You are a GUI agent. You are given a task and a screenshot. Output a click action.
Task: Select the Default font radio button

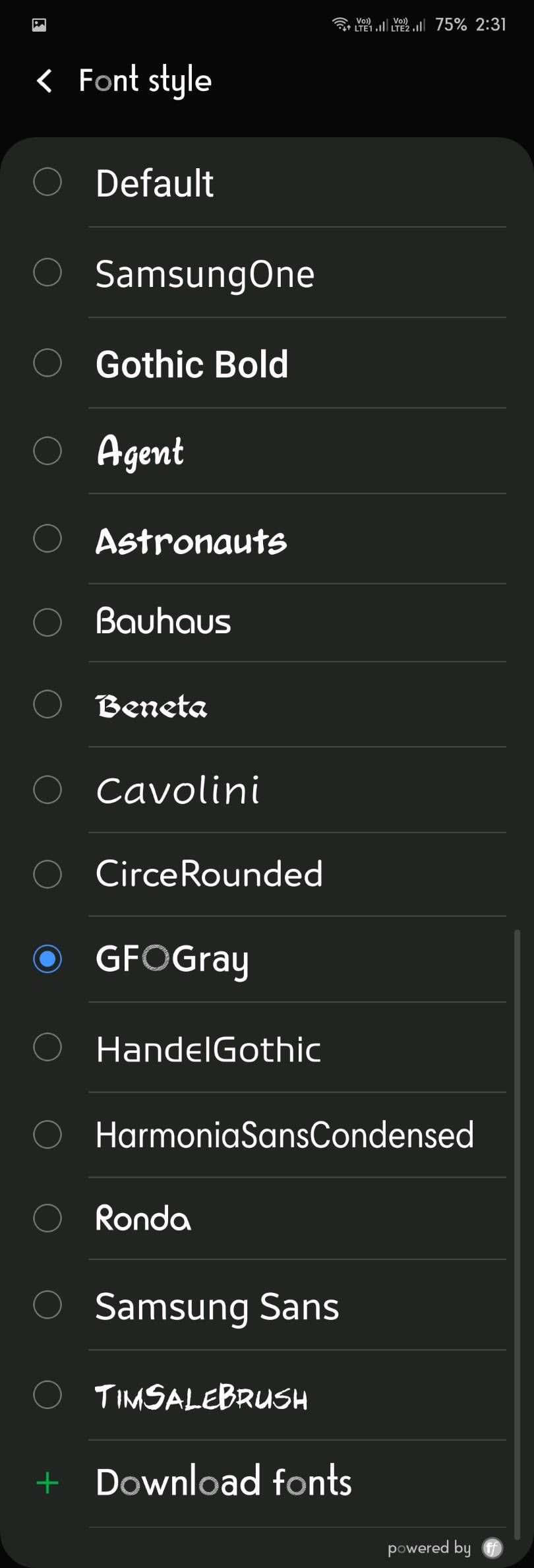coord(47,181)
